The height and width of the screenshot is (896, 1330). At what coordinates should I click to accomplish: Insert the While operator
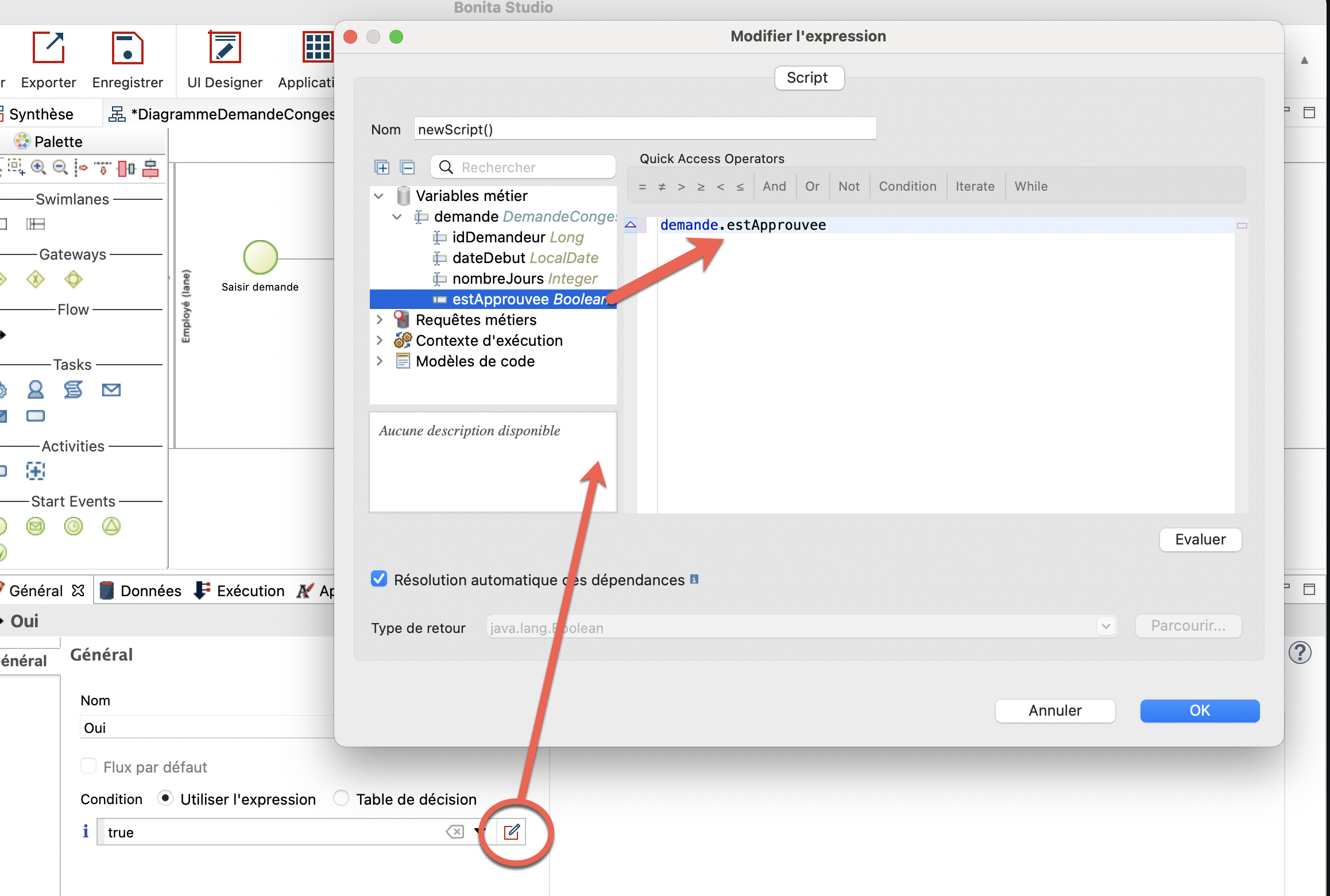point(1031,186)
